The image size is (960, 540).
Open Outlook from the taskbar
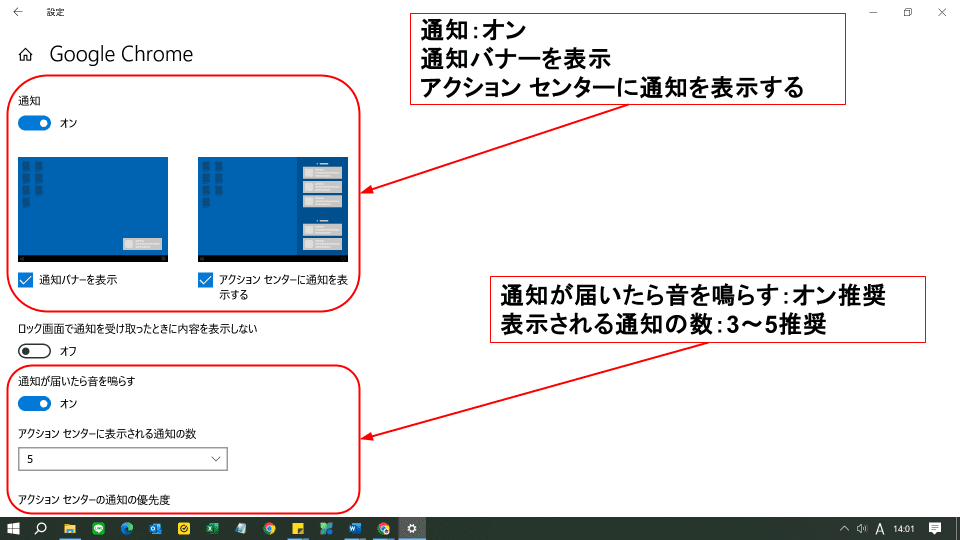point(155,528)
